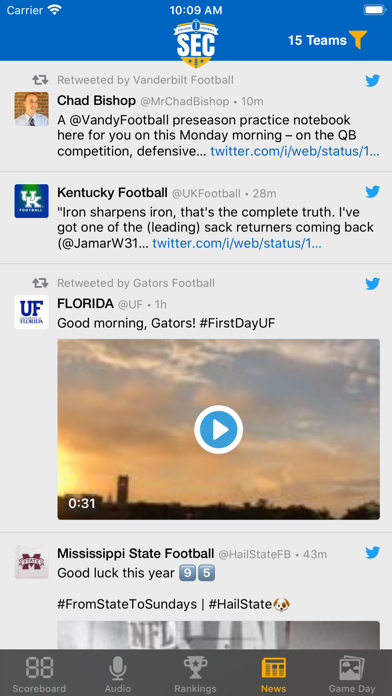
Task: Tap Twitter bird icon on FLORIDA tweet
Action: click(x=372, y=284)
